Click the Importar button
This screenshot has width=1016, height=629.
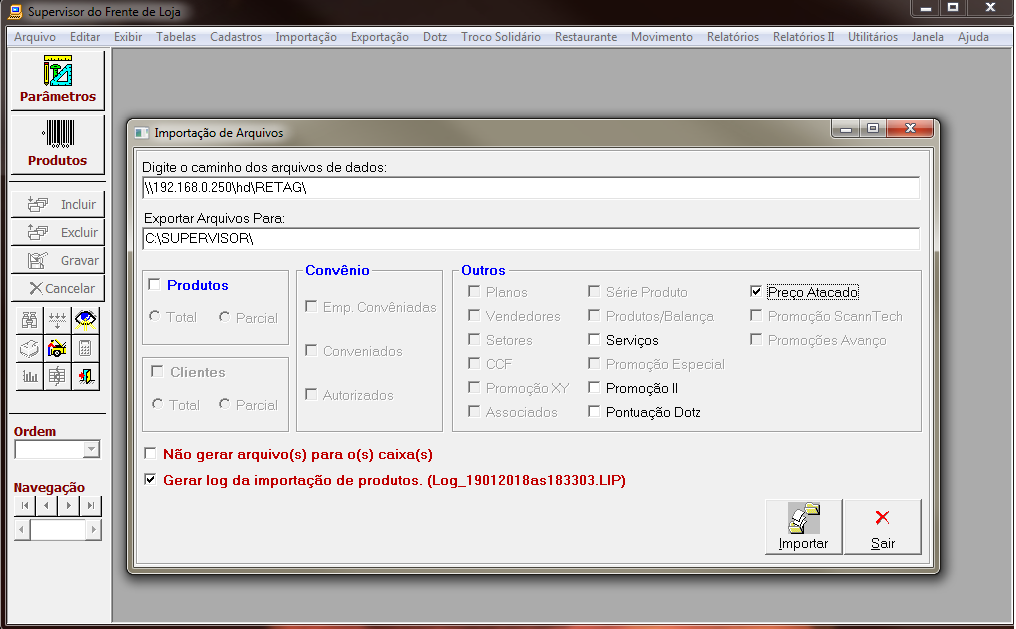(x=803, y=527)
